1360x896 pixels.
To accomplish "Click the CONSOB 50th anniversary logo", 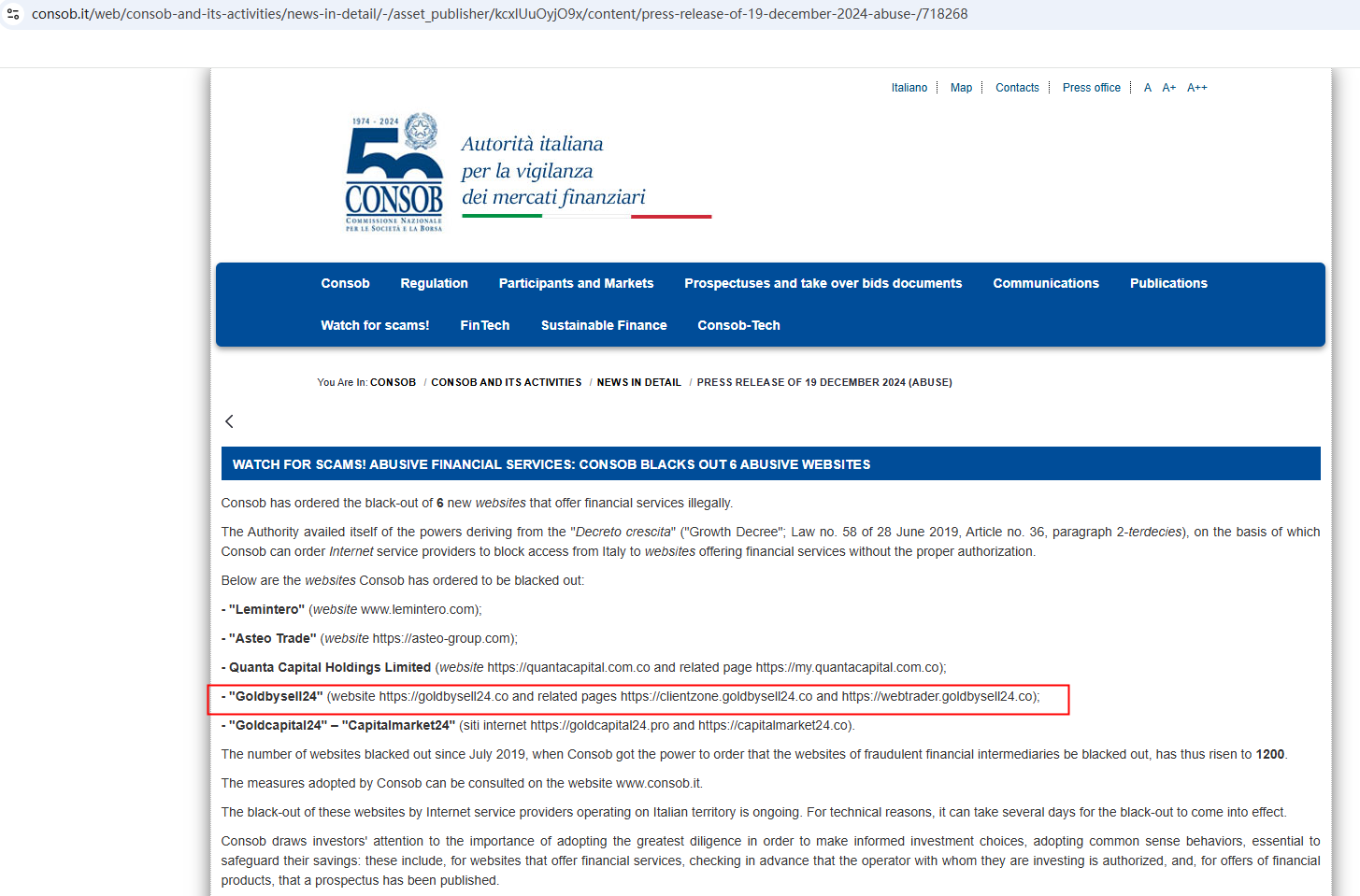I will click(x=394, y=172).
